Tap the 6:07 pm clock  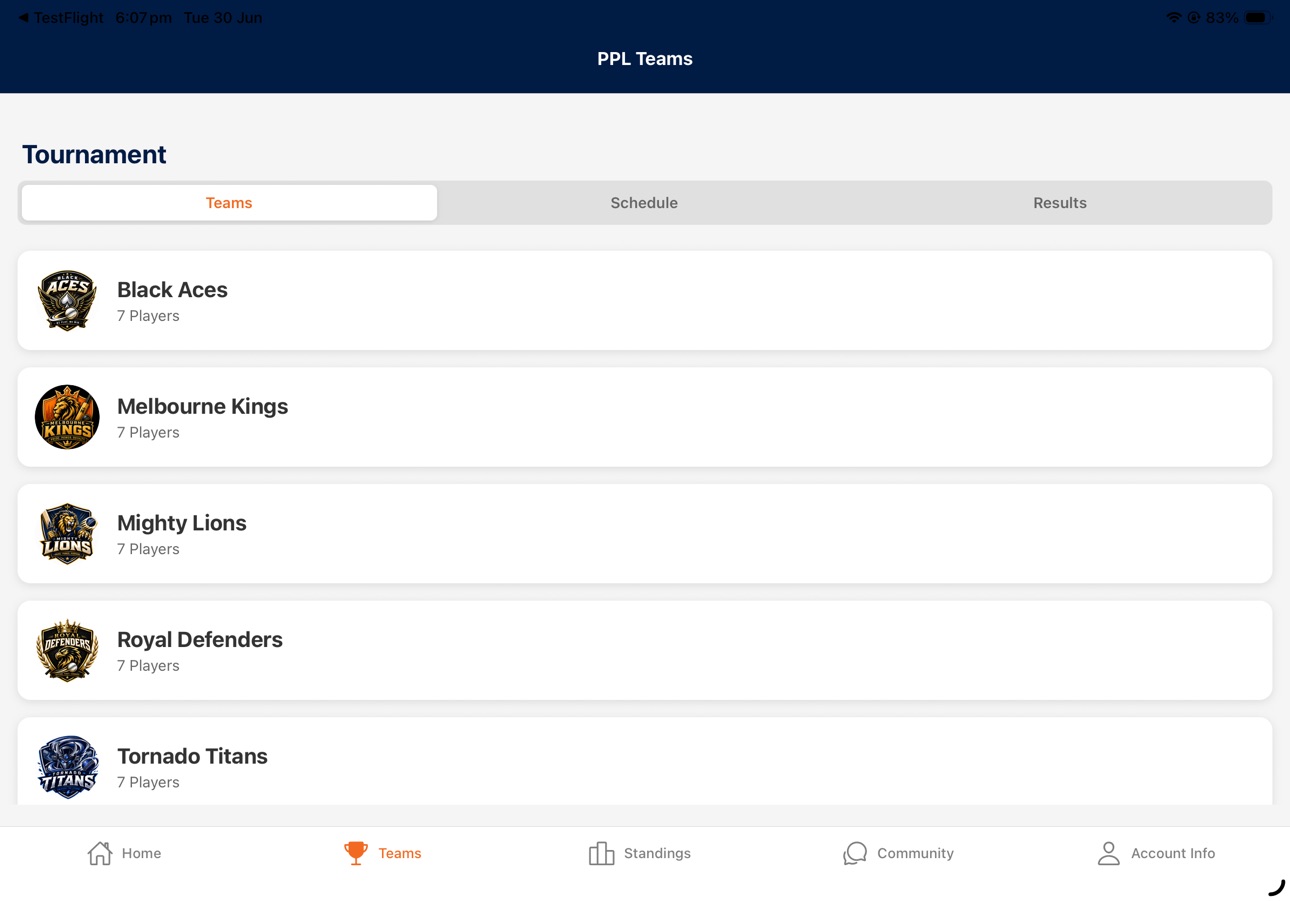pyautogui.click(x=143, y=17)
